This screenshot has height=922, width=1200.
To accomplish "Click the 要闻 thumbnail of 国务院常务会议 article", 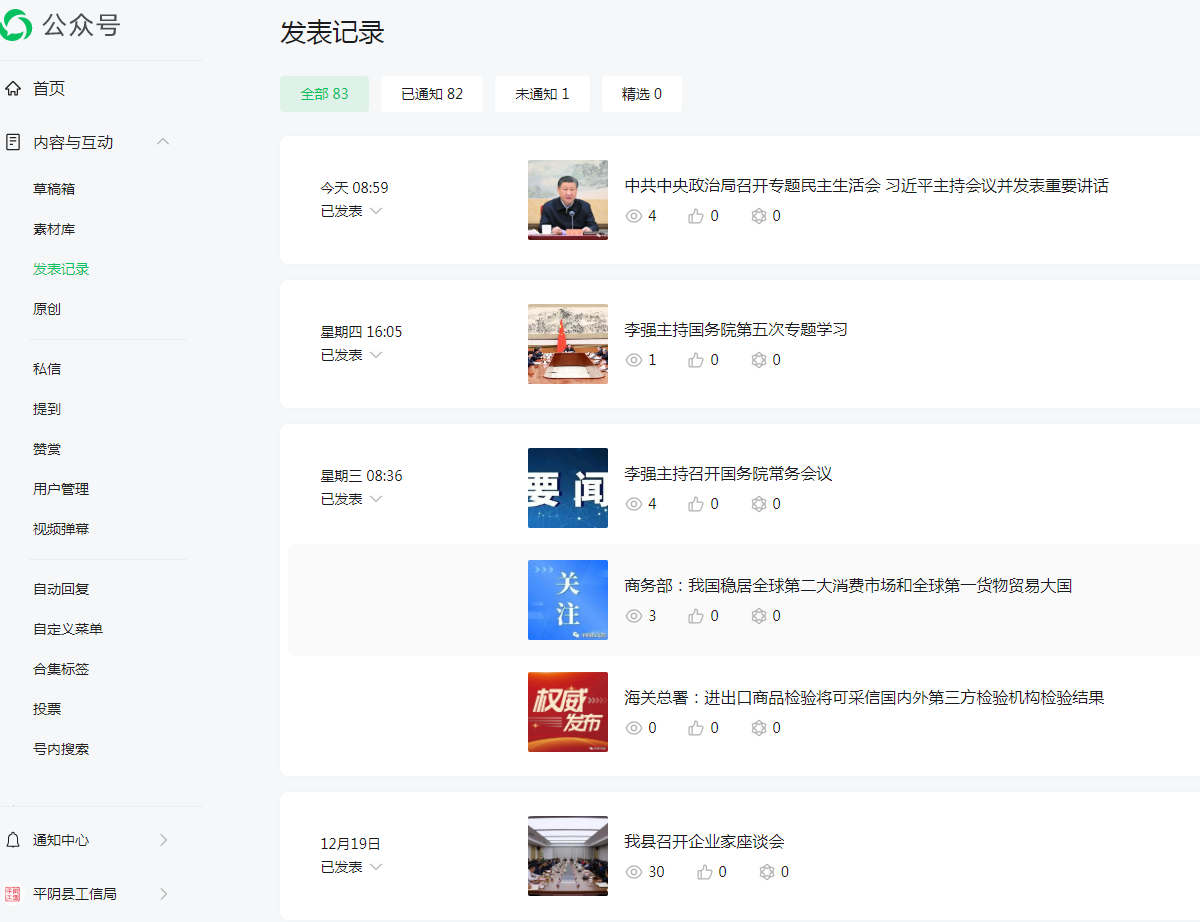I will coord(567,488).
